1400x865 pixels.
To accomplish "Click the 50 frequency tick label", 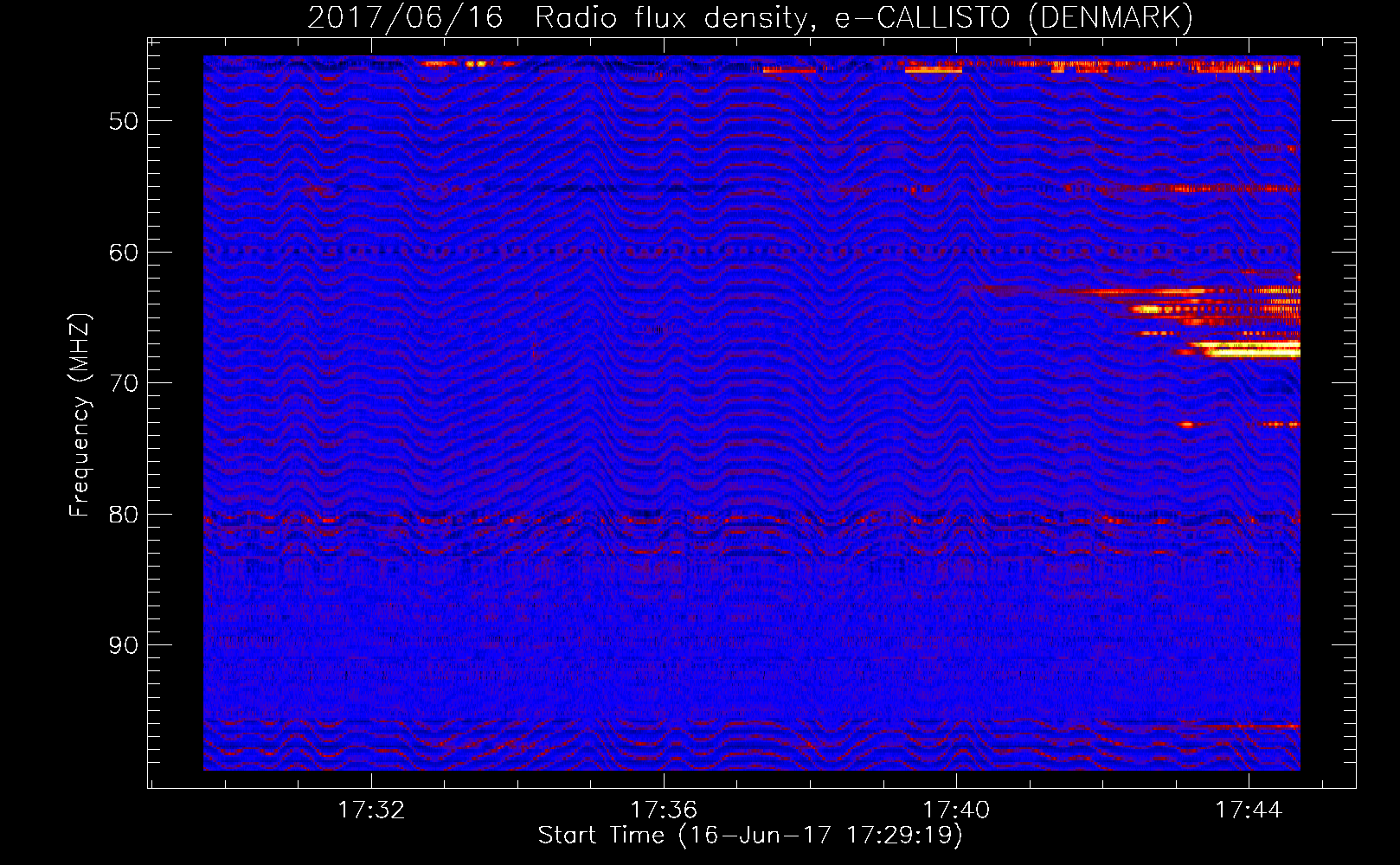I will (x=124, y=121).
